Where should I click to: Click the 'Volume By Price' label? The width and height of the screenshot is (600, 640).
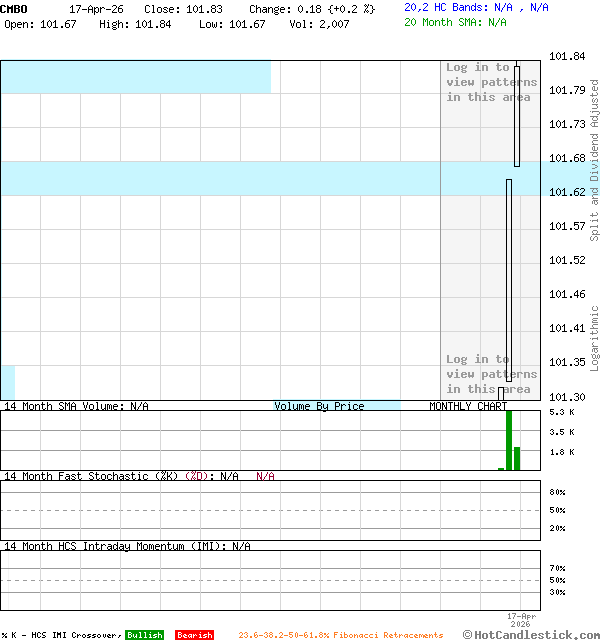pyautogui.click(x=319, y=406)
